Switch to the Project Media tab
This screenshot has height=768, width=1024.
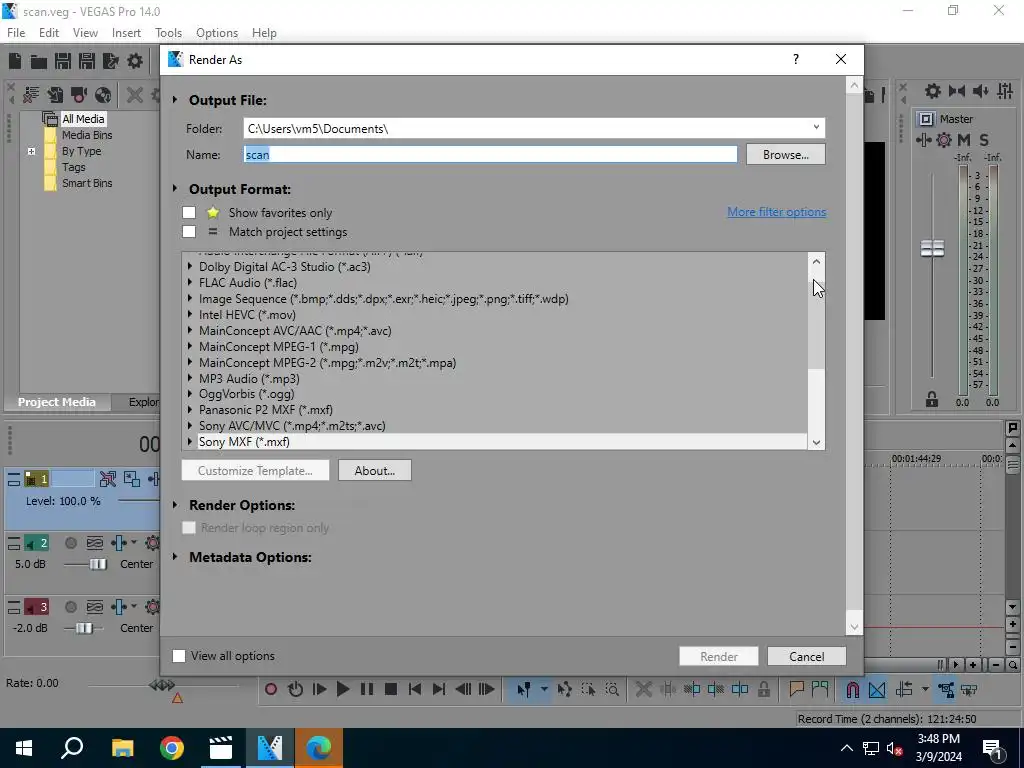click(57, 402)
